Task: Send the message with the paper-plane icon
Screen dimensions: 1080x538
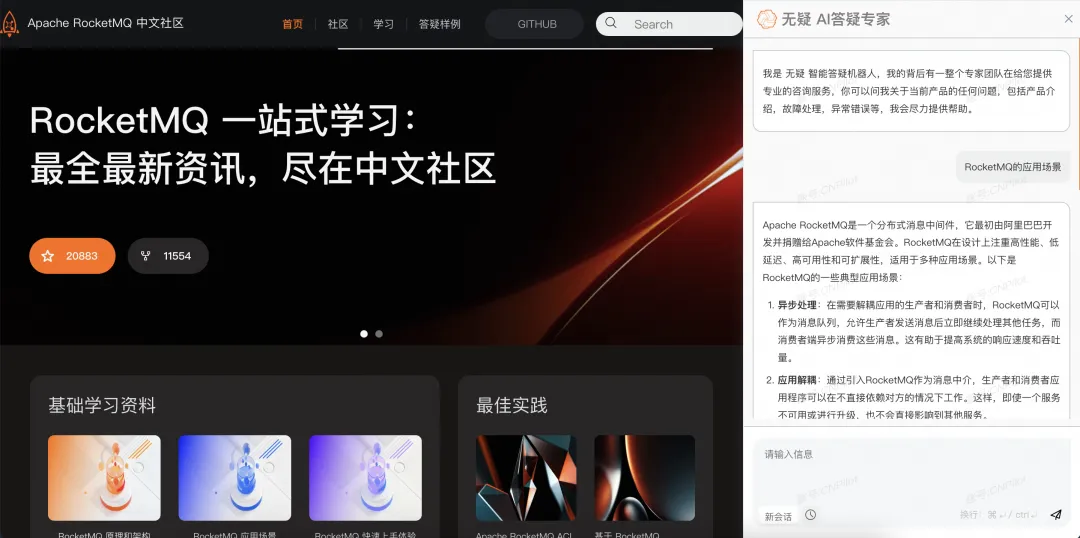Action: point(1056,515)
